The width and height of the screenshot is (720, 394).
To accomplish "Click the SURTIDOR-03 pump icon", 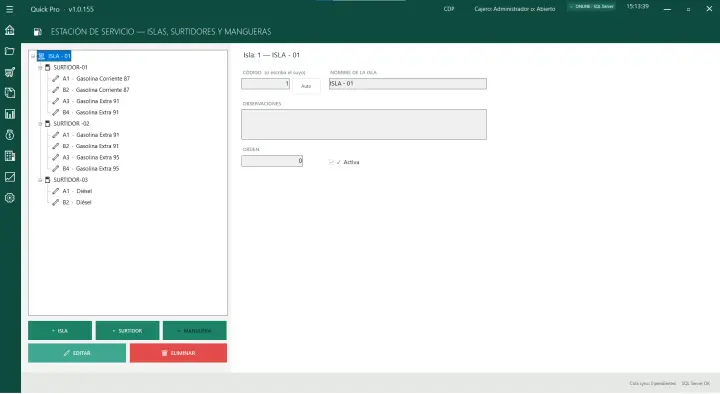I will point(47,180).
